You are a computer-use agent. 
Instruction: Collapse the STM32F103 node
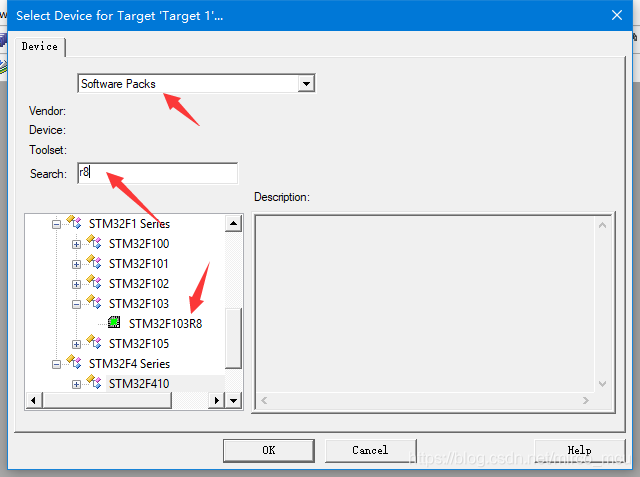coord(76,304)
